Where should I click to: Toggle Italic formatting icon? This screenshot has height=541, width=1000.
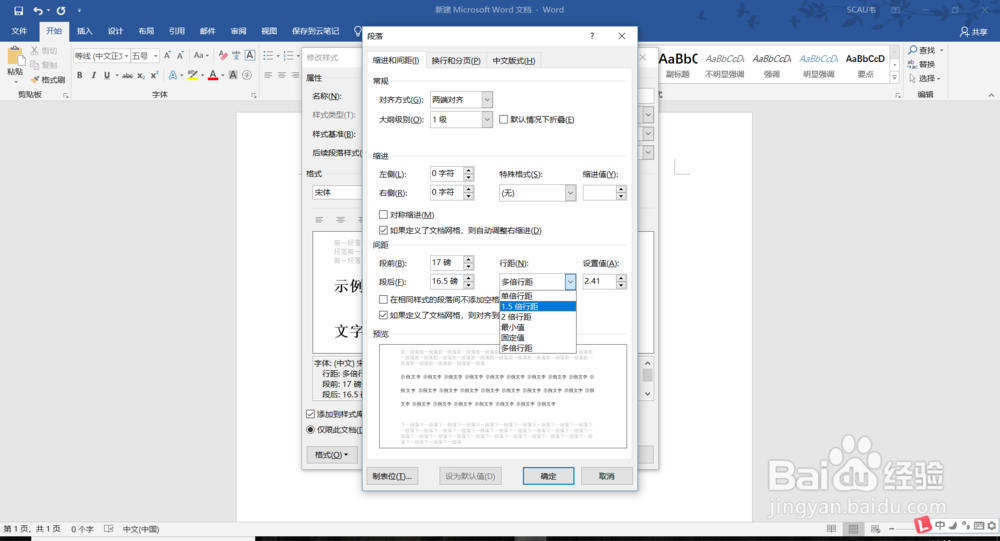(x=93, y=75)
